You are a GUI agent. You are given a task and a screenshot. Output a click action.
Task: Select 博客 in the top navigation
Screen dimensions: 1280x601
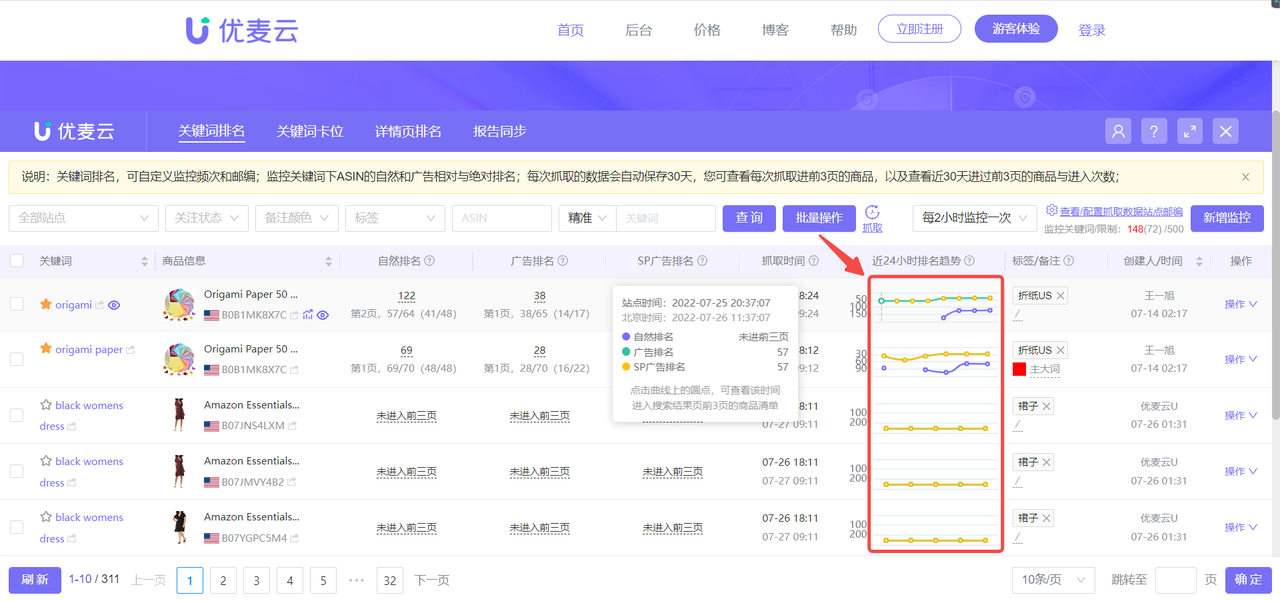[775, 30]
